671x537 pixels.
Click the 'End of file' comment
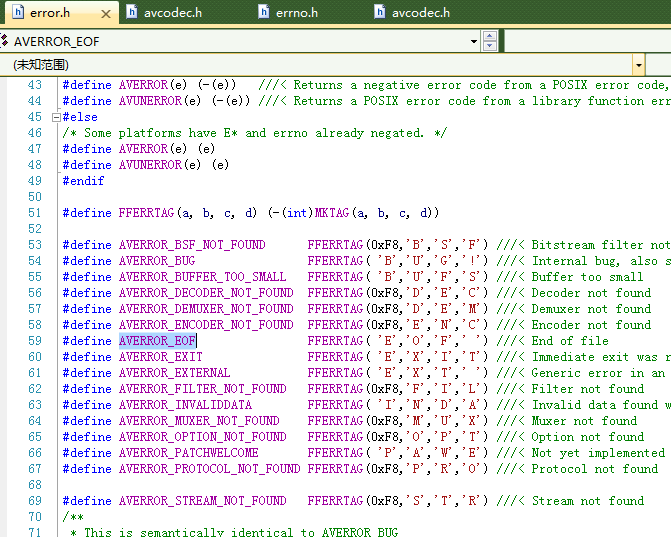570,341
